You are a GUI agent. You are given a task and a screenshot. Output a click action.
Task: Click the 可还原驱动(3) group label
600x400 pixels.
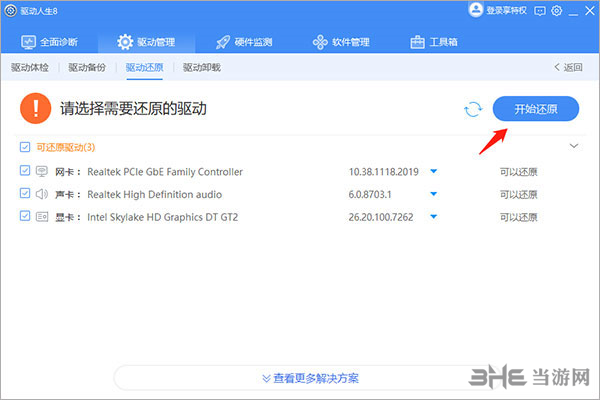pyautogui.click(x=66, y=147)
